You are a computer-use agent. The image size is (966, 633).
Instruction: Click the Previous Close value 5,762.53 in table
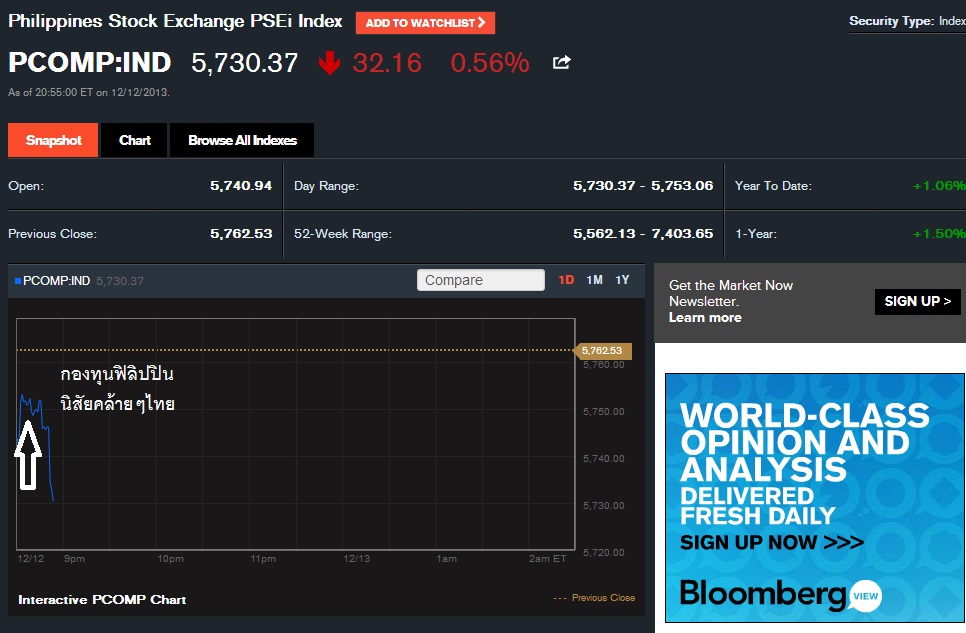241,234
